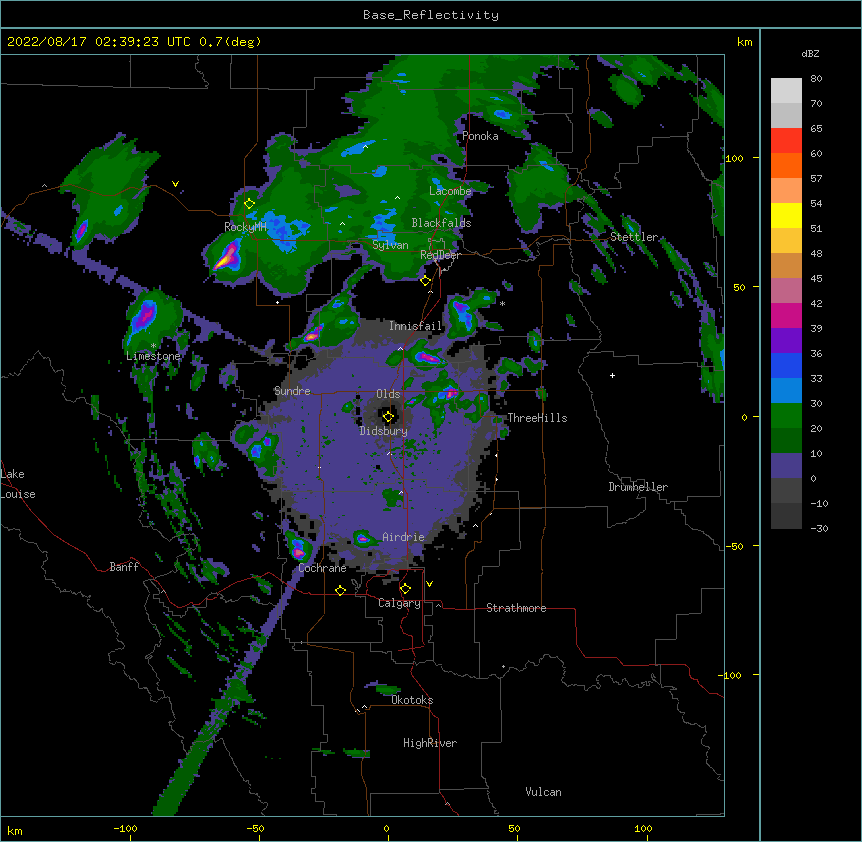Pick the pink 42-45 dBZ legend swatch

pos(786,291)
